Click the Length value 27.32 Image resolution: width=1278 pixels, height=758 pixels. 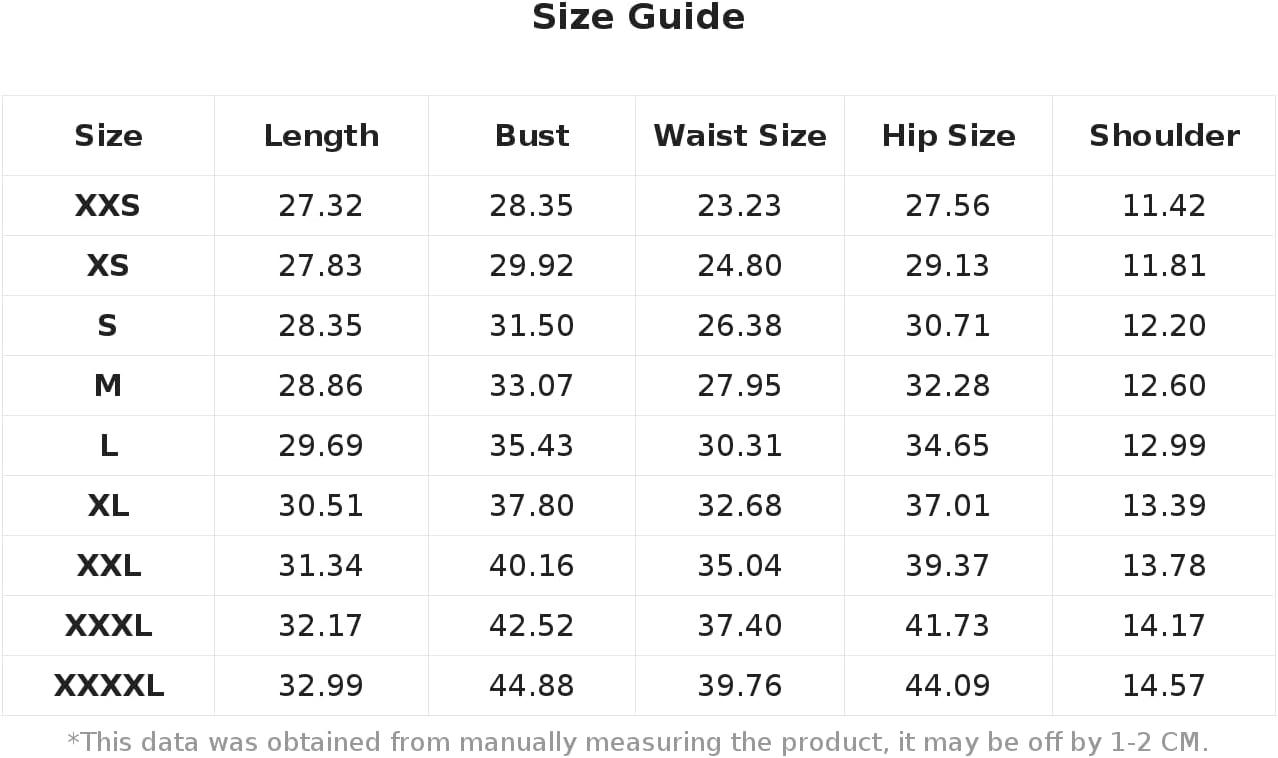[321, 206]
